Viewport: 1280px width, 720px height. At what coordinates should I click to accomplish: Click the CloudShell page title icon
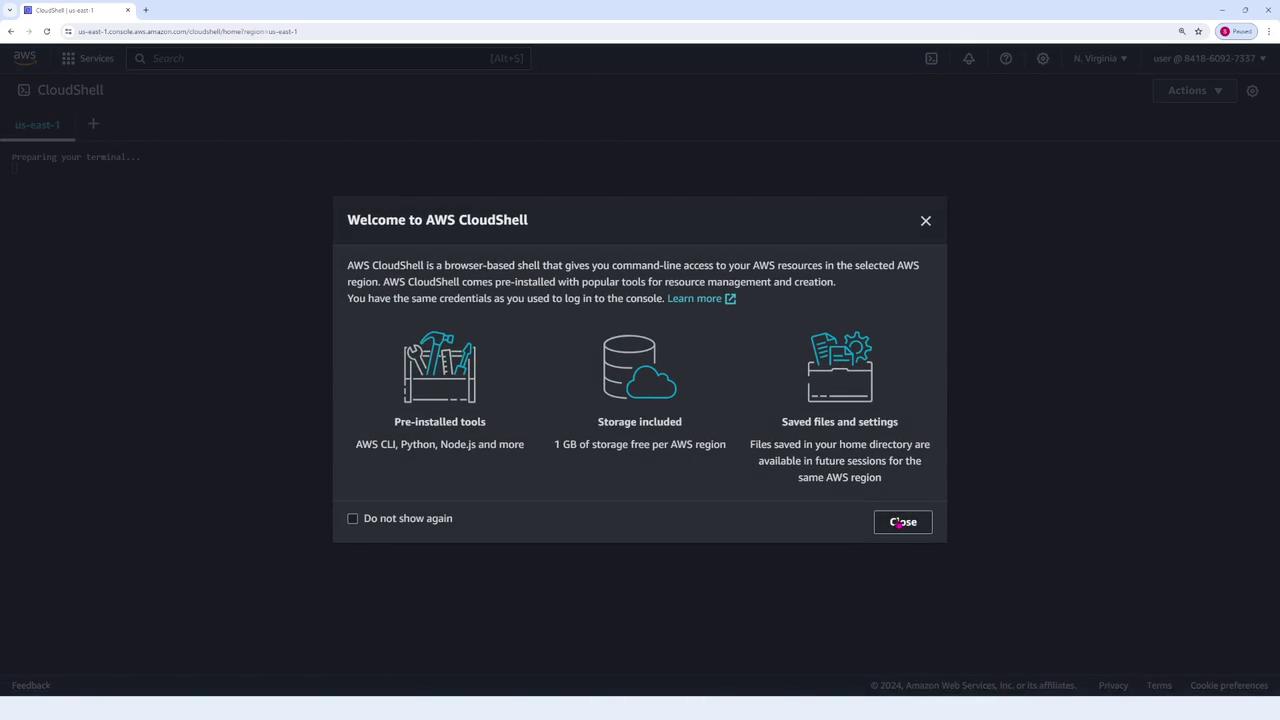tap(24, 90)
